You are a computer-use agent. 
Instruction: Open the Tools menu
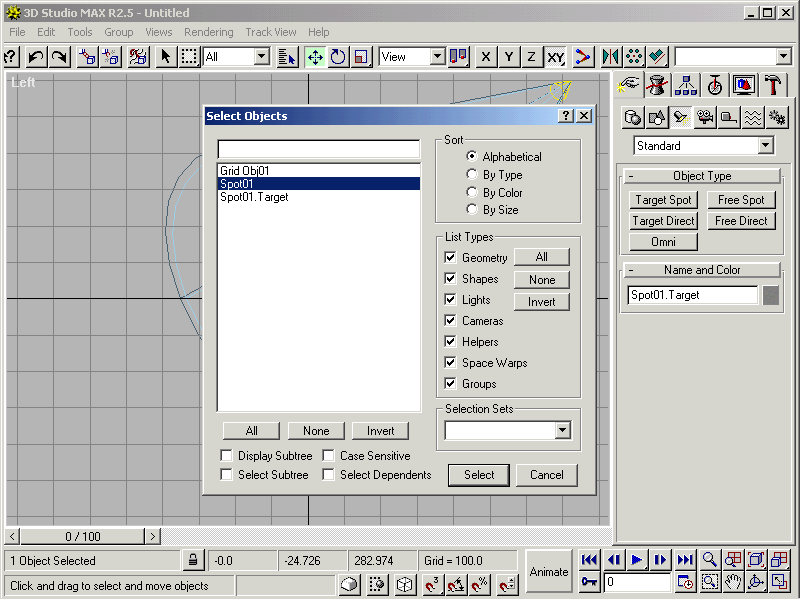point(80,32)
